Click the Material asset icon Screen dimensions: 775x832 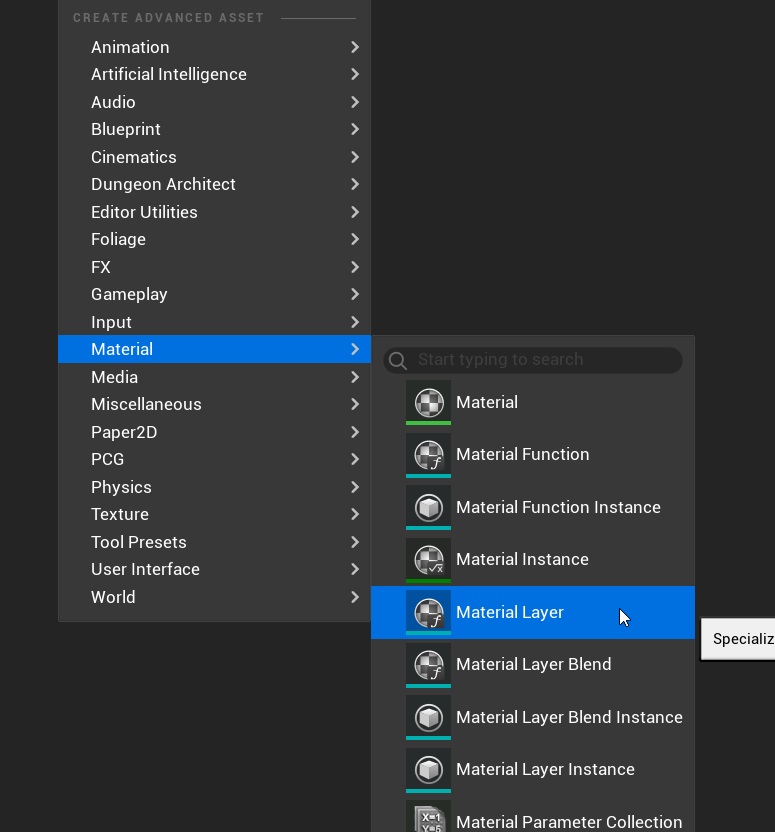428,402
